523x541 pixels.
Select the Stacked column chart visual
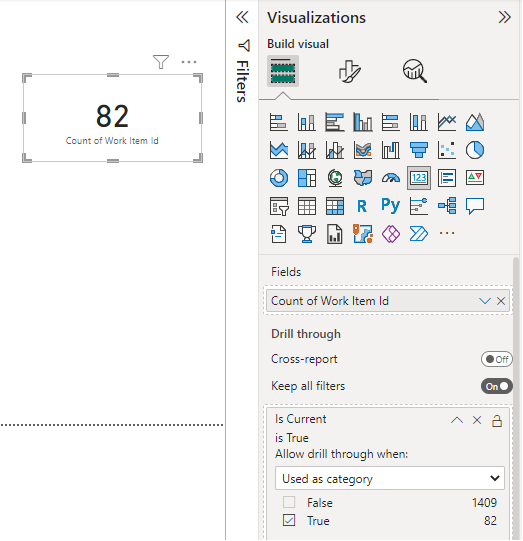point(307,122)
